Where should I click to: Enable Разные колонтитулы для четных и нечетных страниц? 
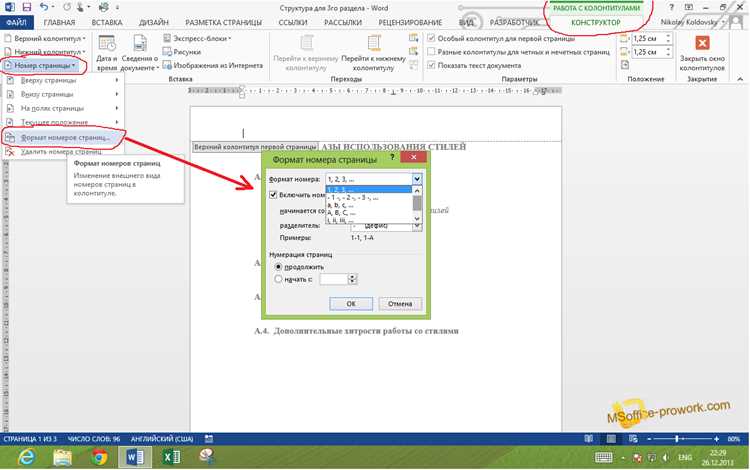431,52
